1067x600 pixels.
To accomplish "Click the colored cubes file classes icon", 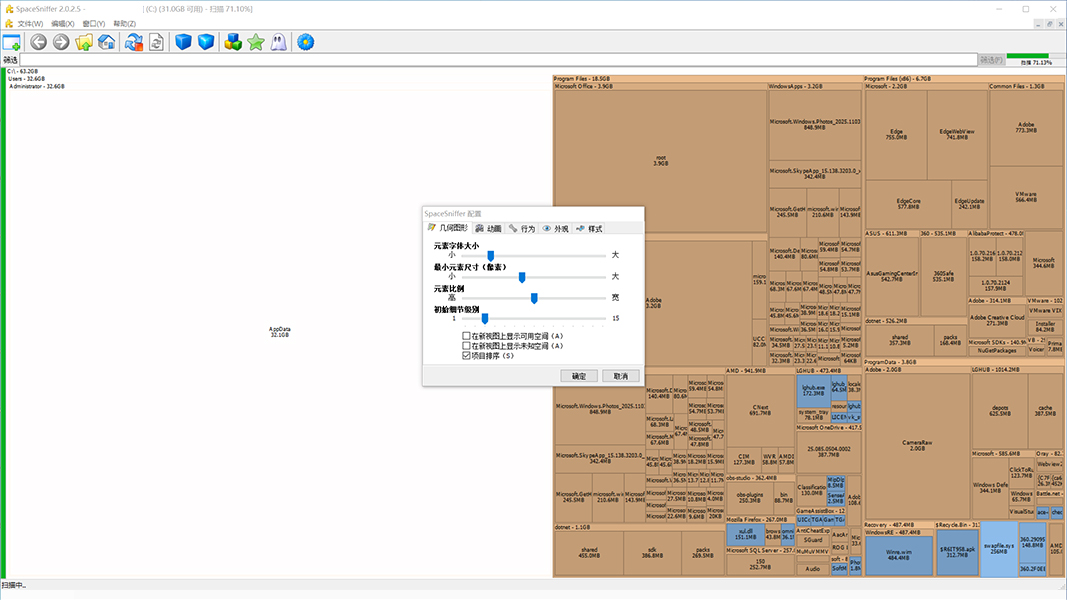I will point(233,42).
